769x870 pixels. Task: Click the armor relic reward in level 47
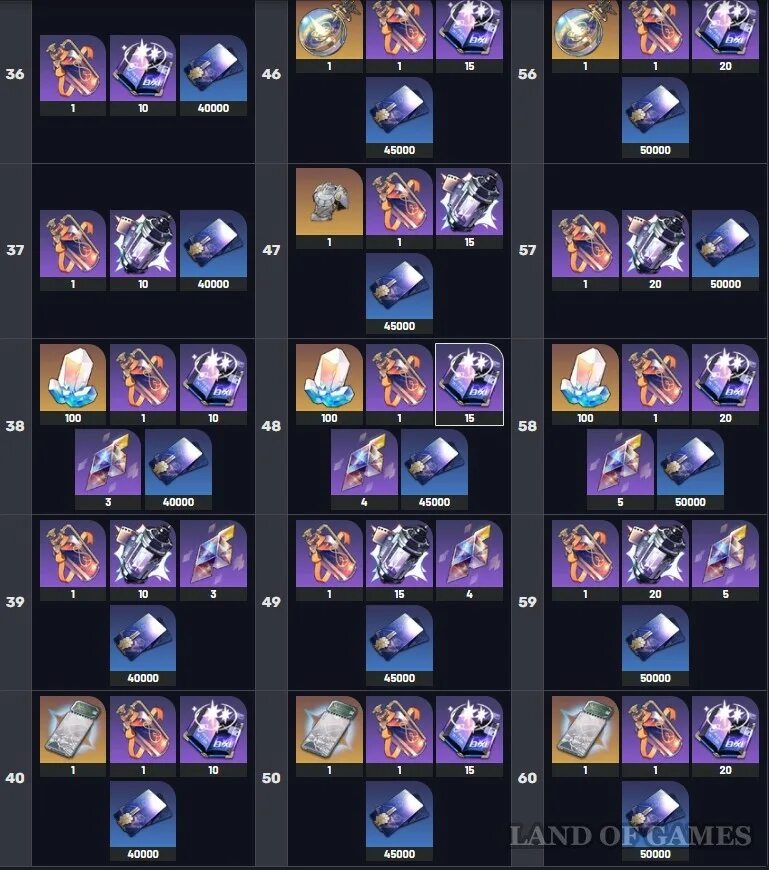(329, 209)
